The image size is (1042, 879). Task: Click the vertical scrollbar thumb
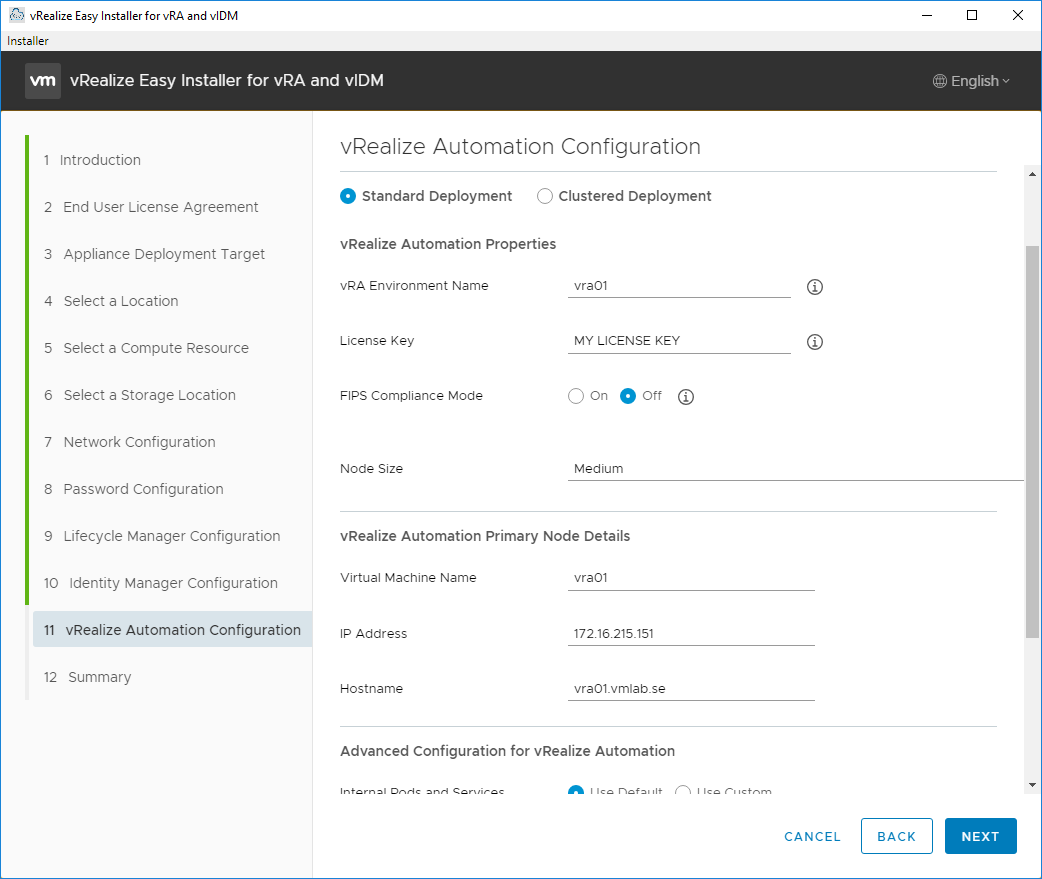pyautogui.click(x=1032, y=442)
